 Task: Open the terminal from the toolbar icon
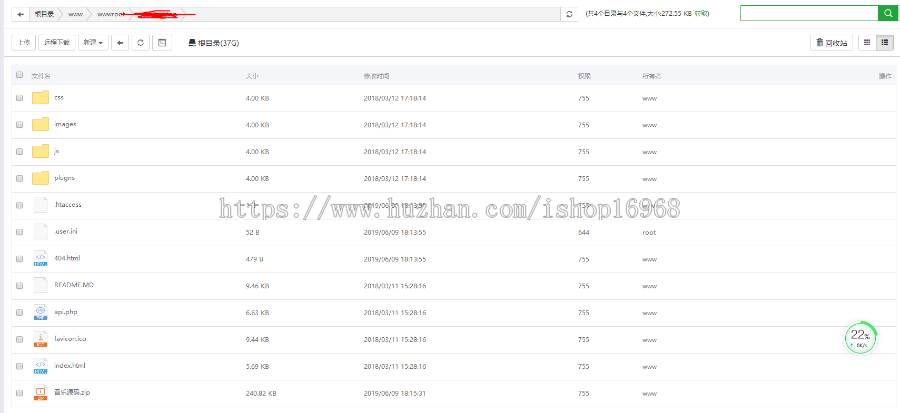pyautogui.click(x=162, y=42)
